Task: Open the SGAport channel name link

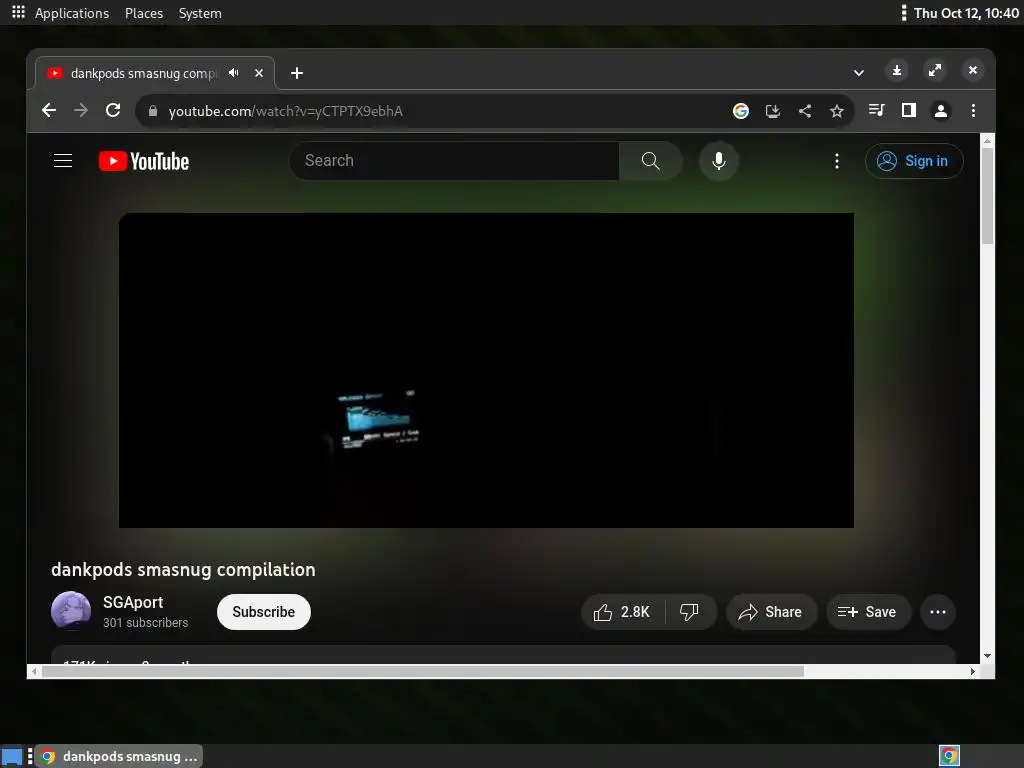Action: click(x=133, y=602)
